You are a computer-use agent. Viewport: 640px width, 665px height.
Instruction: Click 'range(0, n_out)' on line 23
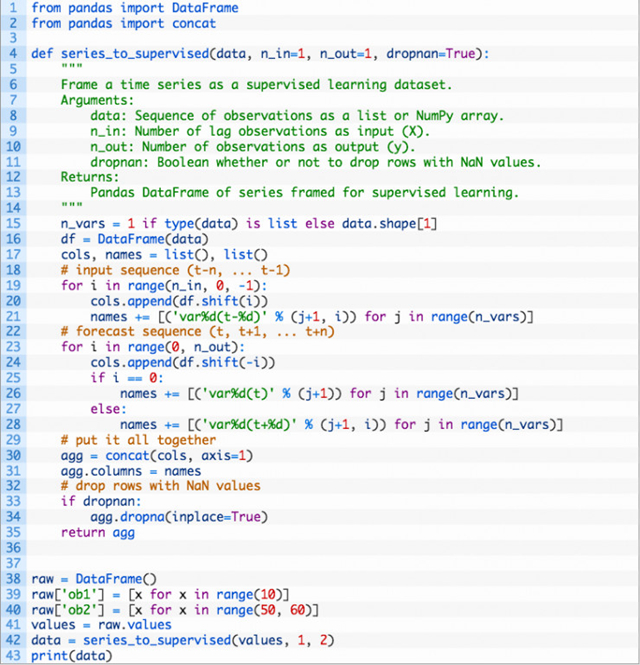(183, 347)
